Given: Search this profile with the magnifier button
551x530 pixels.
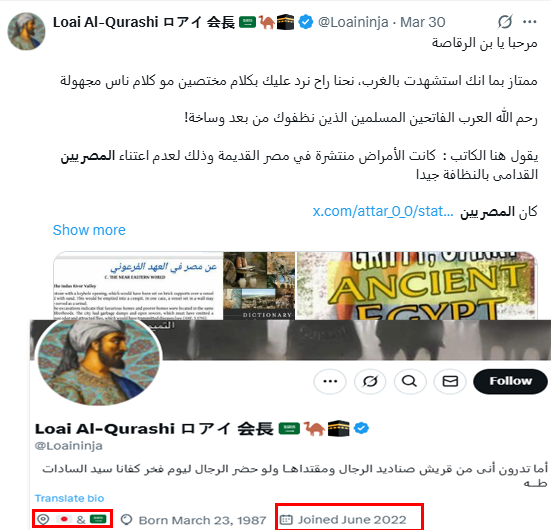Looking at the screenshot, I should tap(410, 381).
